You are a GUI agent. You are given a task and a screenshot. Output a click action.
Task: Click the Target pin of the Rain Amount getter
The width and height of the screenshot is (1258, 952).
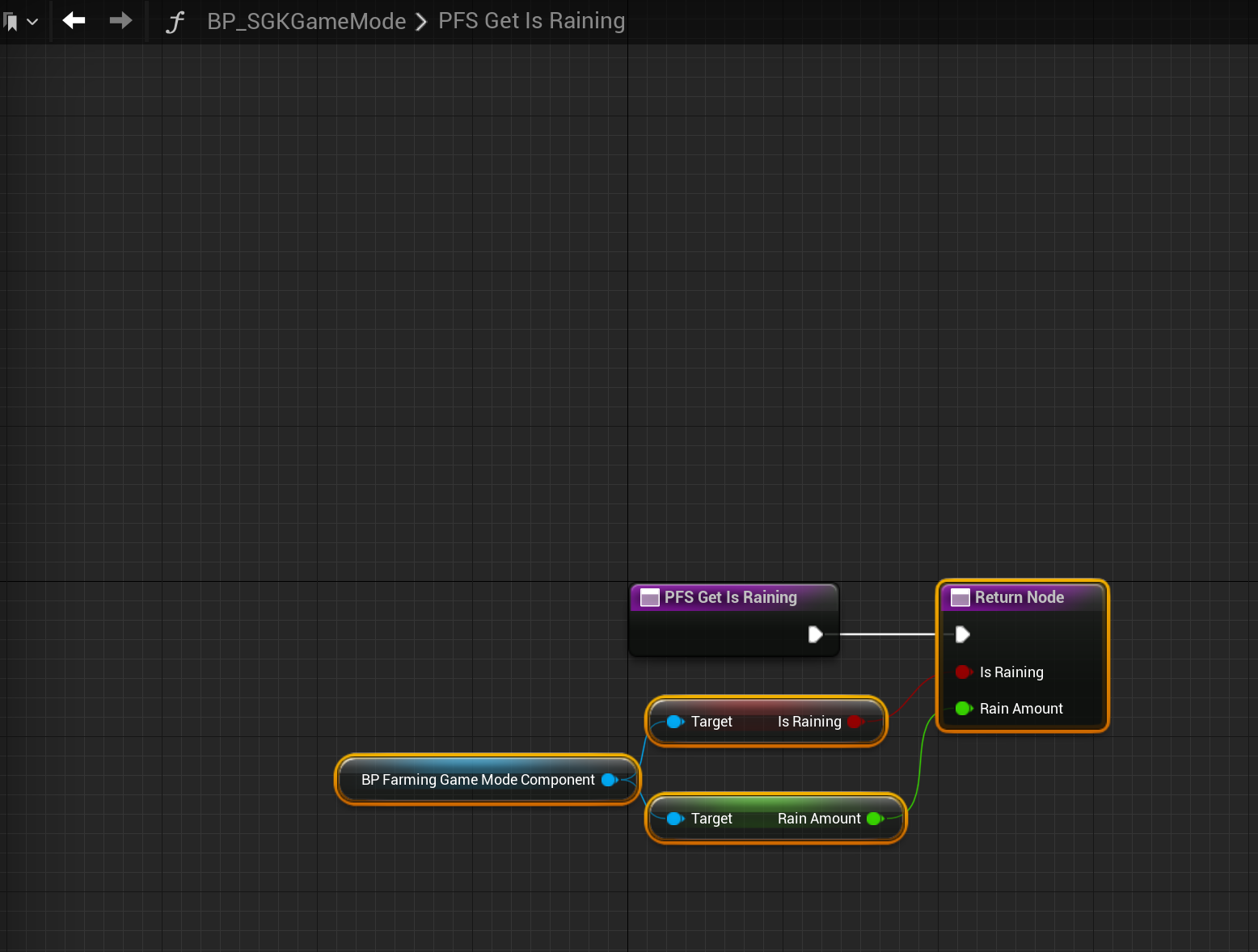[674, 819]
